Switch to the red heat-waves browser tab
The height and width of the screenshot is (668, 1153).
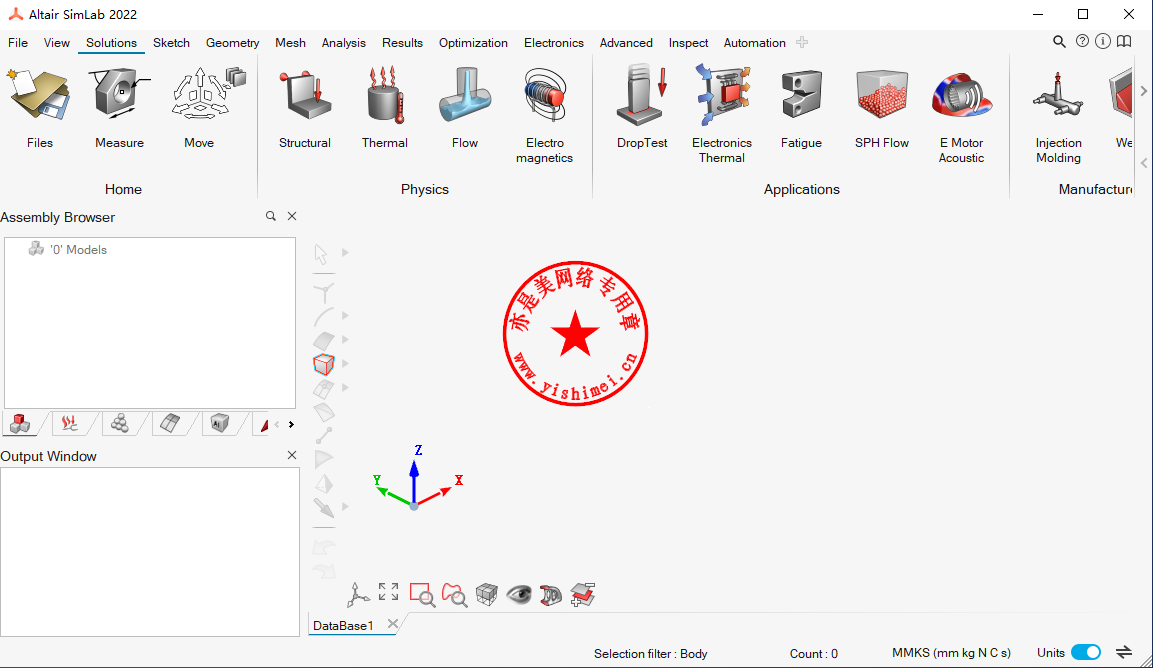[x=70, y=423]
